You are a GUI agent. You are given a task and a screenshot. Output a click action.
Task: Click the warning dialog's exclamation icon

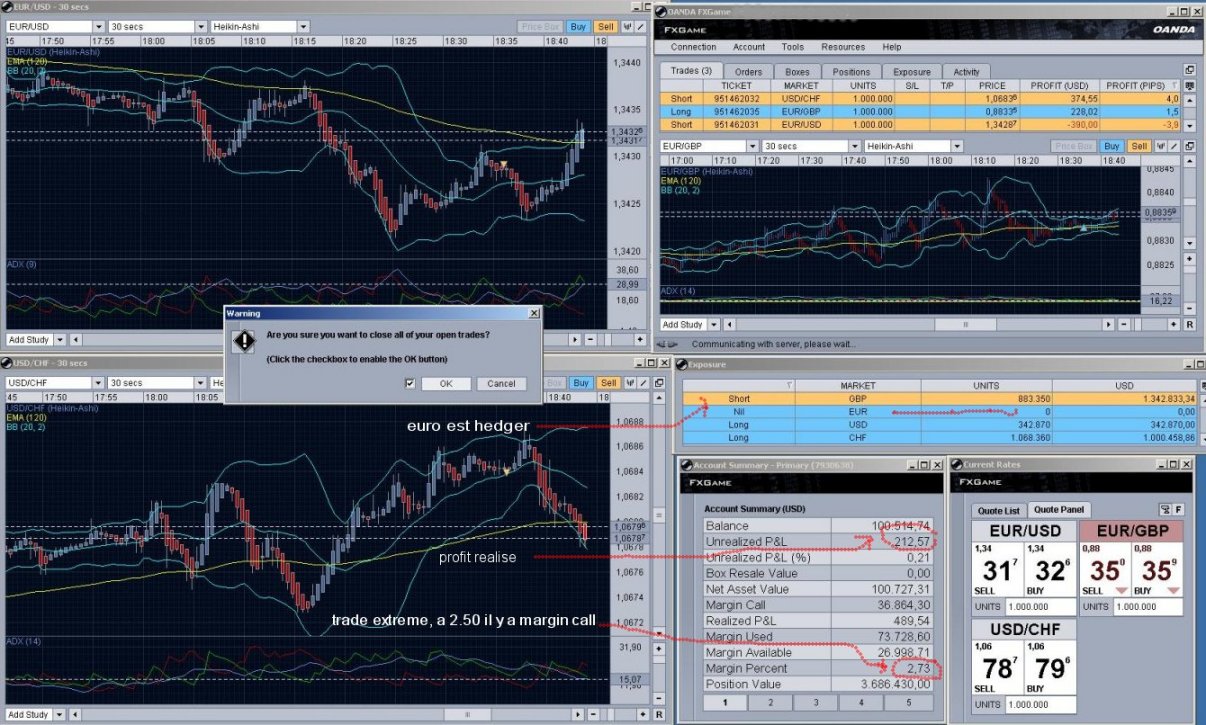[x=244, y=340]
